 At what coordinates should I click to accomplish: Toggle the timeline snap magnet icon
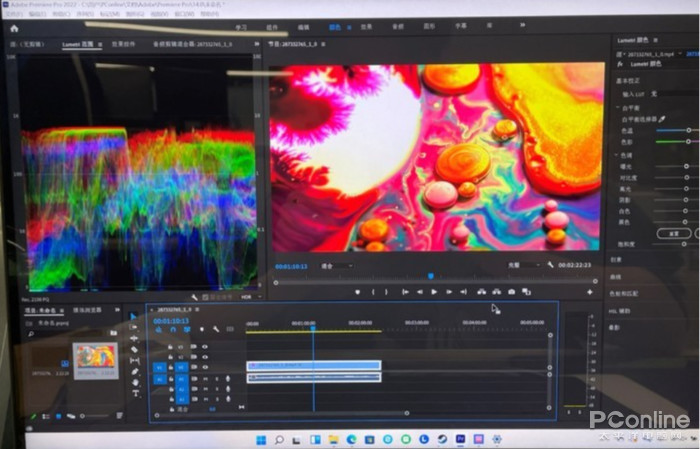pos(172,328)
